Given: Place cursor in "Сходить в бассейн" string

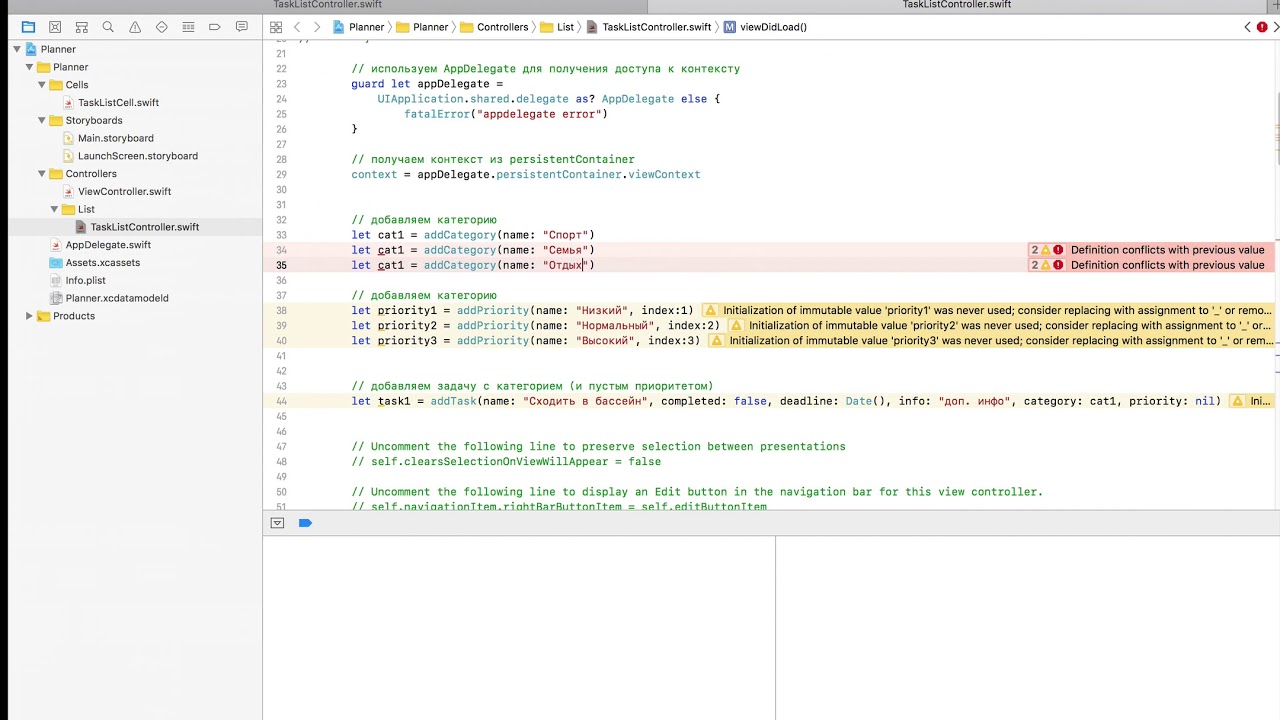Looking at the screenshot, I should coord(586,401).
